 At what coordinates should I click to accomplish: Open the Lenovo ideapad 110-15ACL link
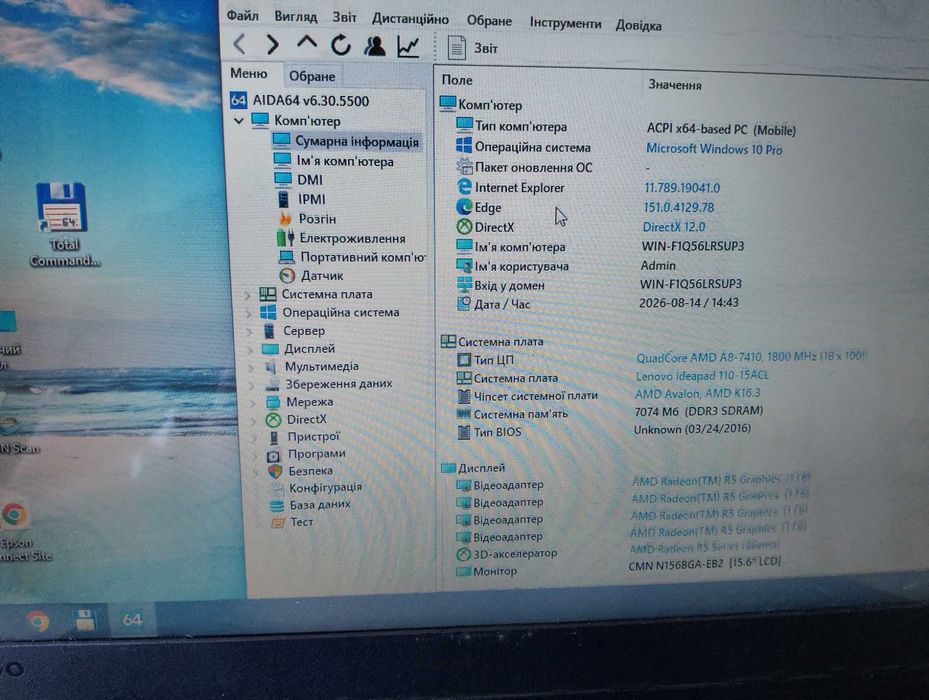click(x=702, y=375)
